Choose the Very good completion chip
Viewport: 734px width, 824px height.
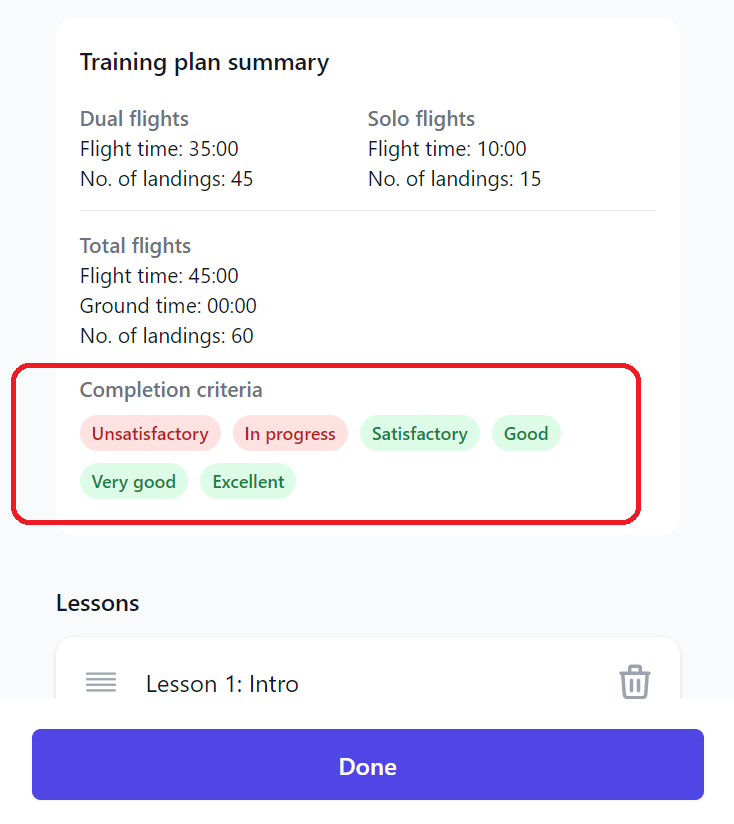pyautogui.click(x=134, y=481)
